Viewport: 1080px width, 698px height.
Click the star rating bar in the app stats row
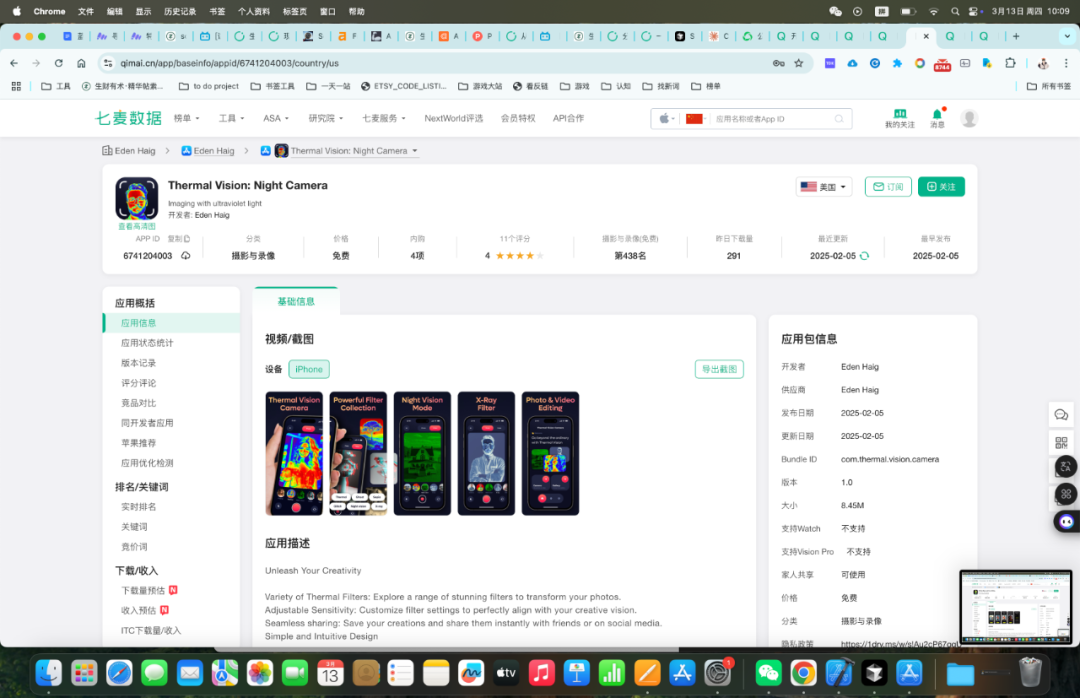(x=519, y=256)
